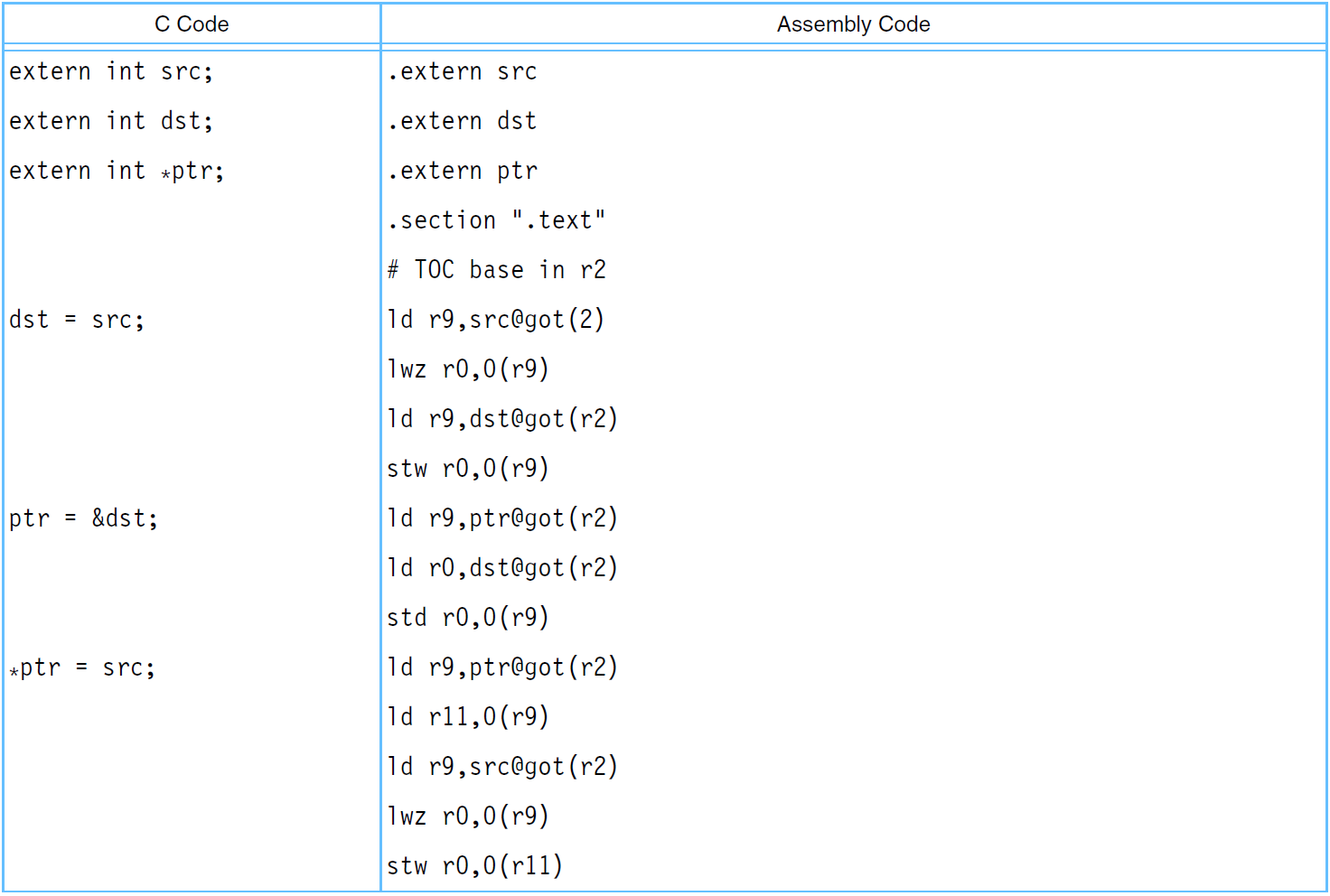Select the "std r0,0(r9)" instruction
Viewport: 1330px width, 896px height.
(468, 618)
